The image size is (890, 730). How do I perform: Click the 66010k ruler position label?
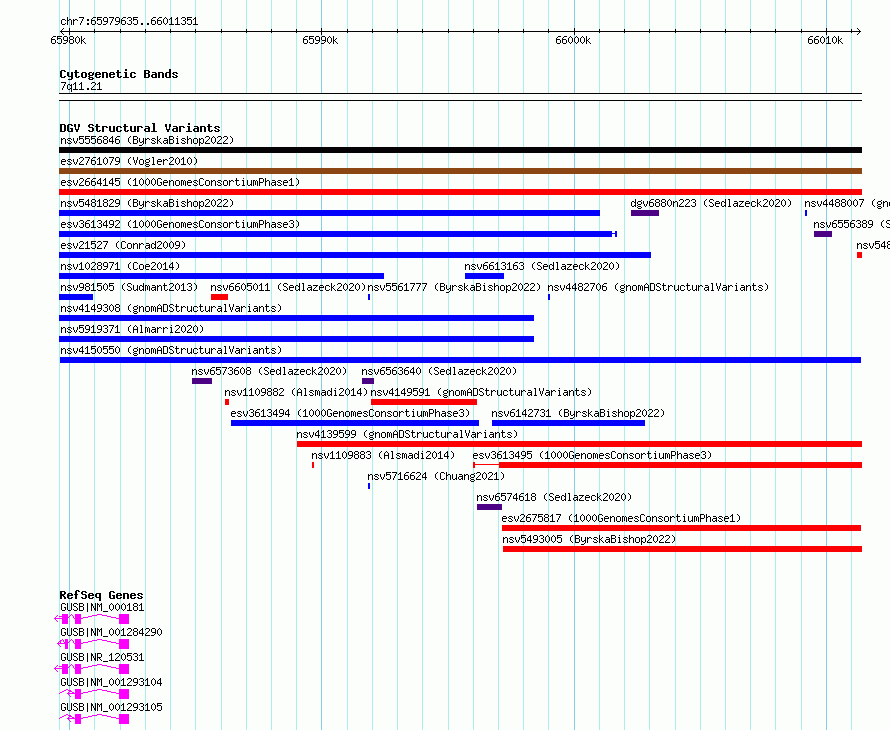click(825, 40)
